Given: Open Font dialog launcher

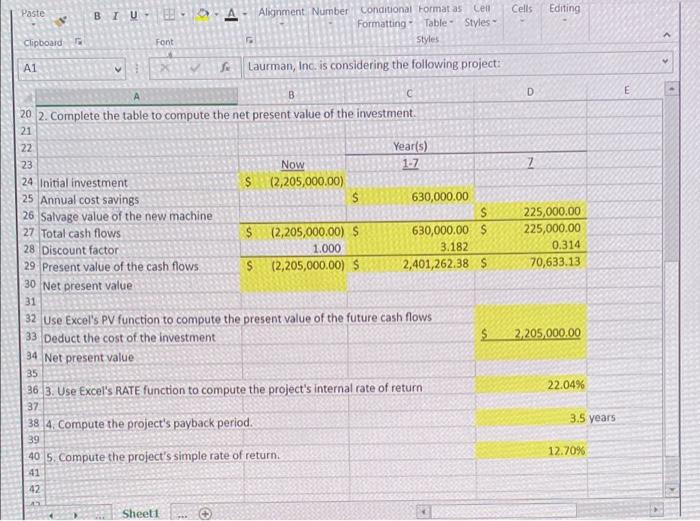Looking at the screenshot, I should pyautogui.click(x=250, y=41).
